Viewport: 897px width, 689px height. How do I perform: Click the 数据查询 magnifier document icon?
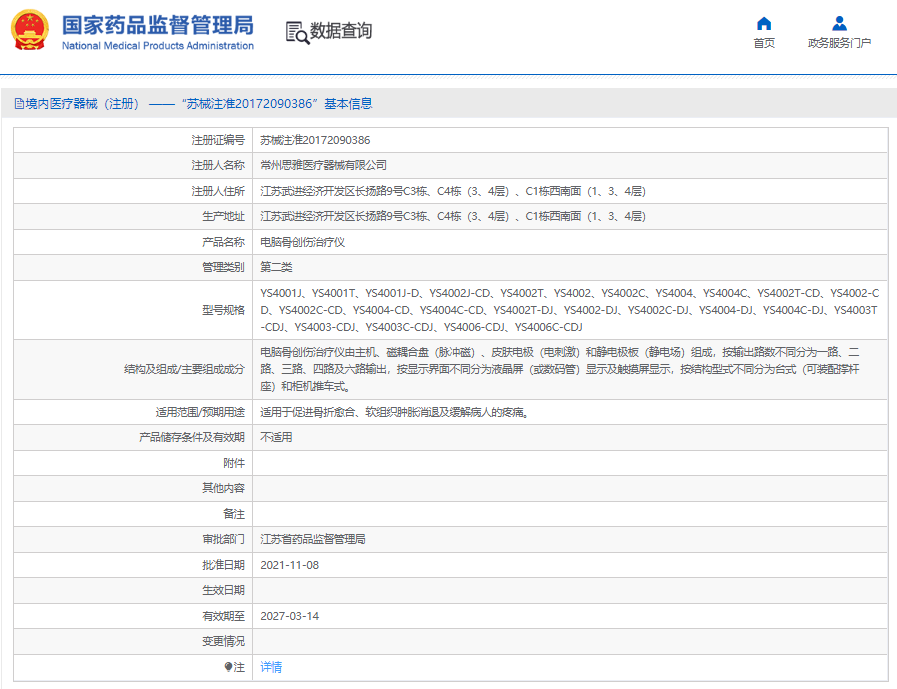click(x=297, y=32)
